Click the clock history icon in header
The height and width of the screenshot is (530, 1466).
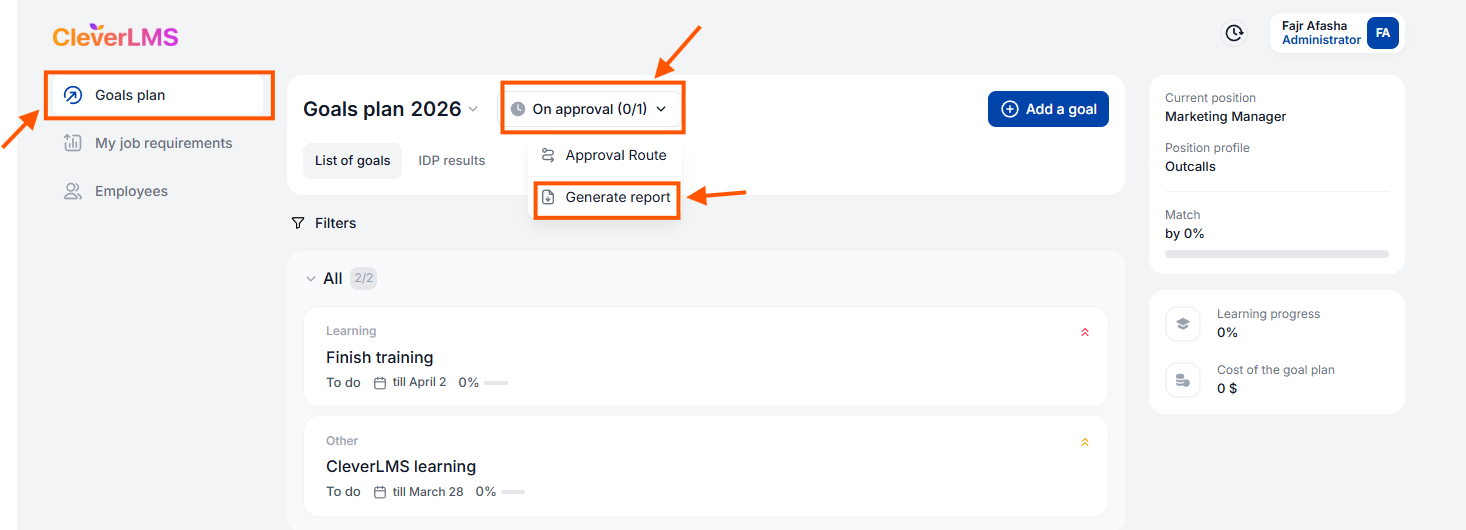click(1235, 33)
